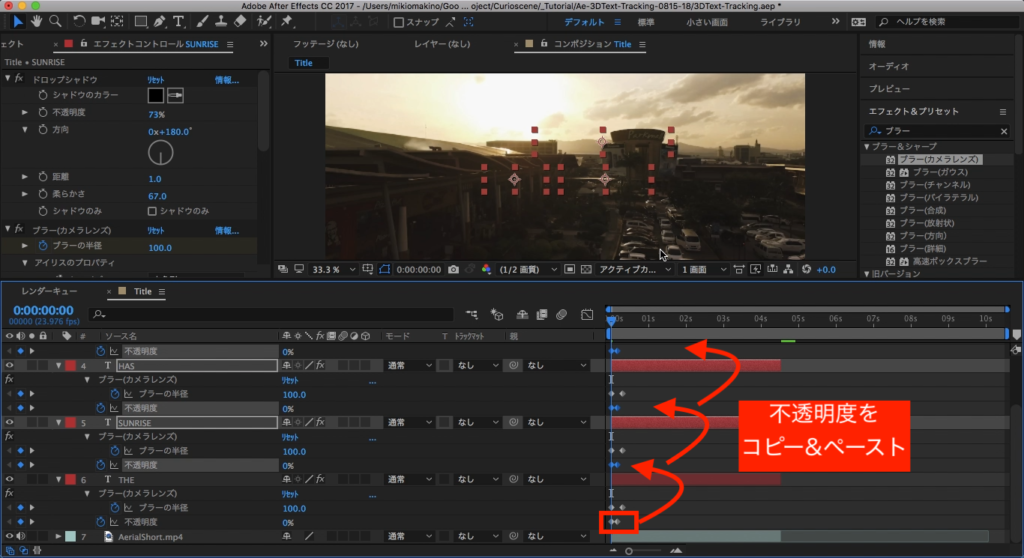Toggle the frame blending icon in timeline

pyautogui.click(x=541, y=315)
